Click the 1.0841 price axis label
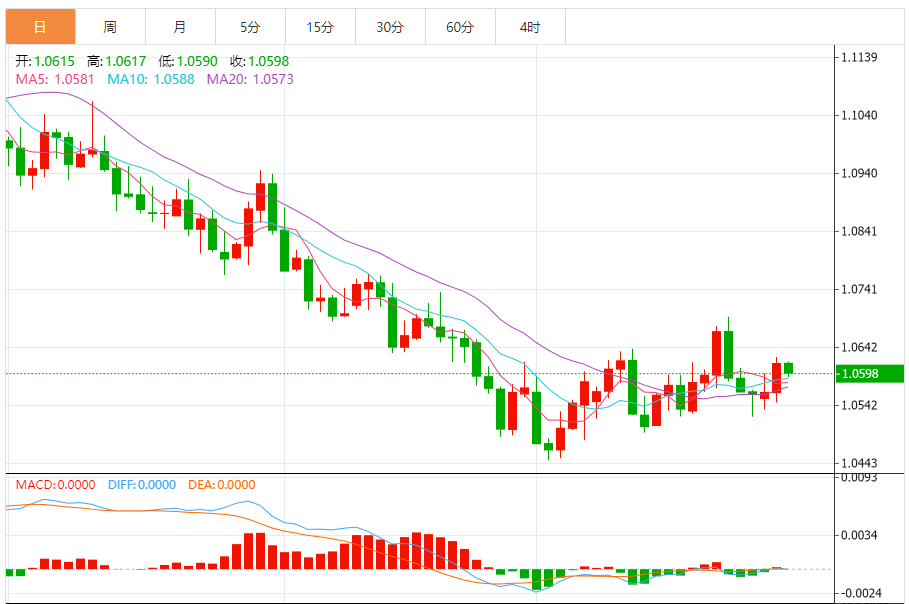The width and height of the screenshot is (909, 604). (859, 231)
